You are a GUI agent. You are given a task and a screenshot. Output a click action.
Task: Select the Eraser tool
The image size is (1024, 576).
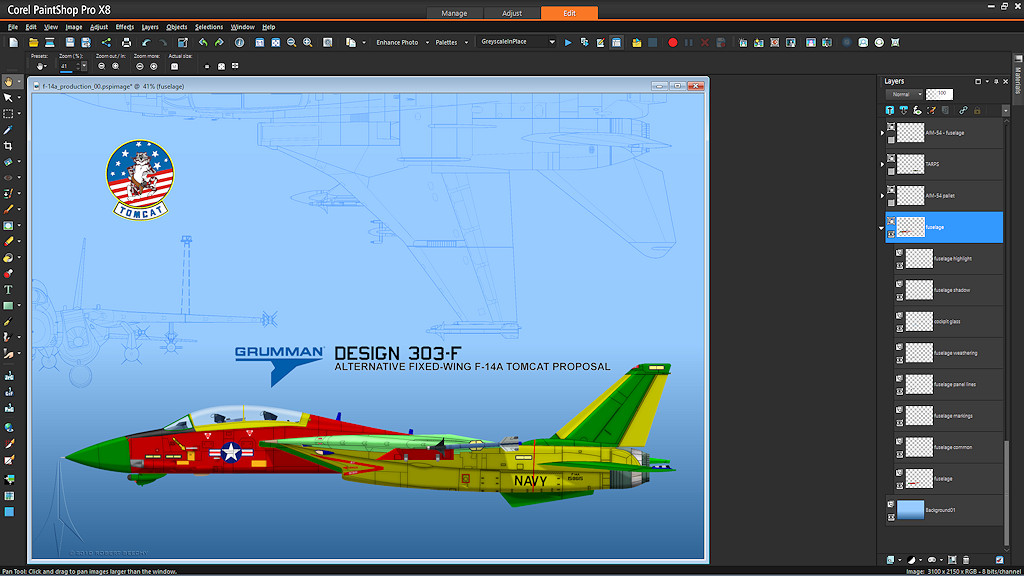(8, 241)
